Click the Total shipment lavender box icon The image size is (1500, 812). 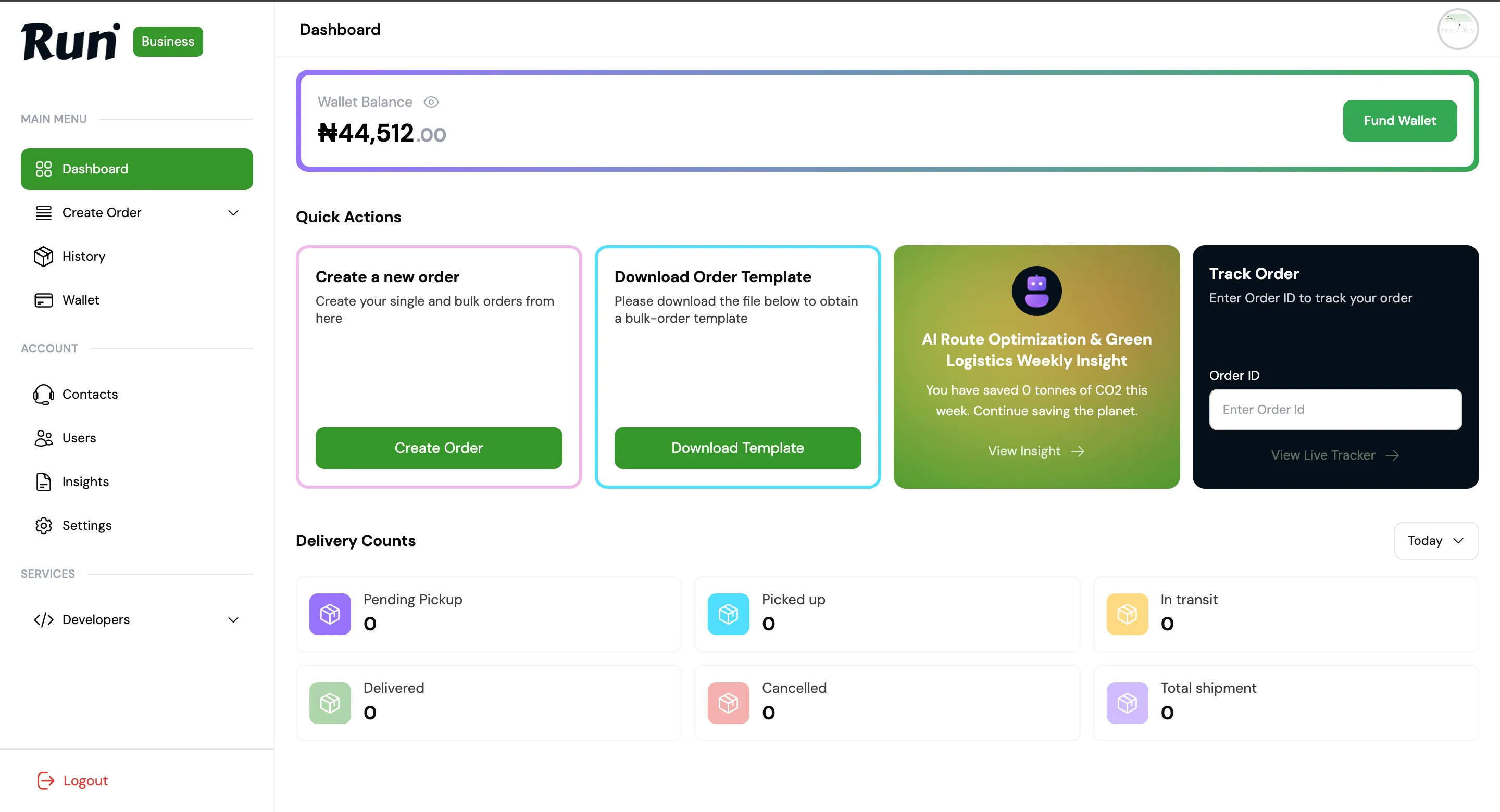coord(1127,703)
